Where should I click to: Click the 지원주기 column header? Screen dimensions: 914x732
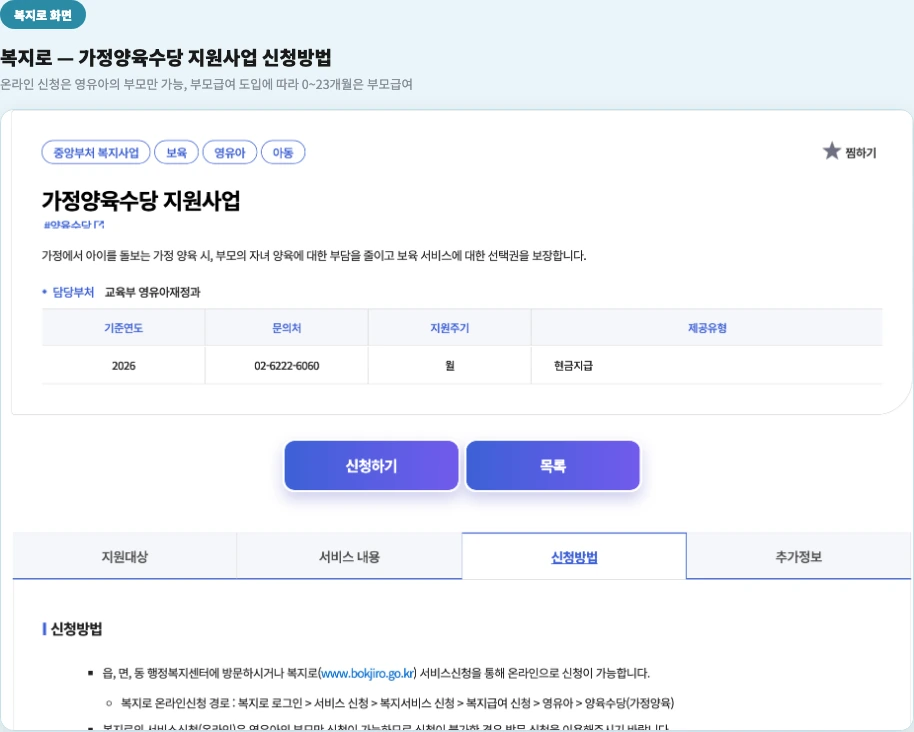(x=449, y=328)
